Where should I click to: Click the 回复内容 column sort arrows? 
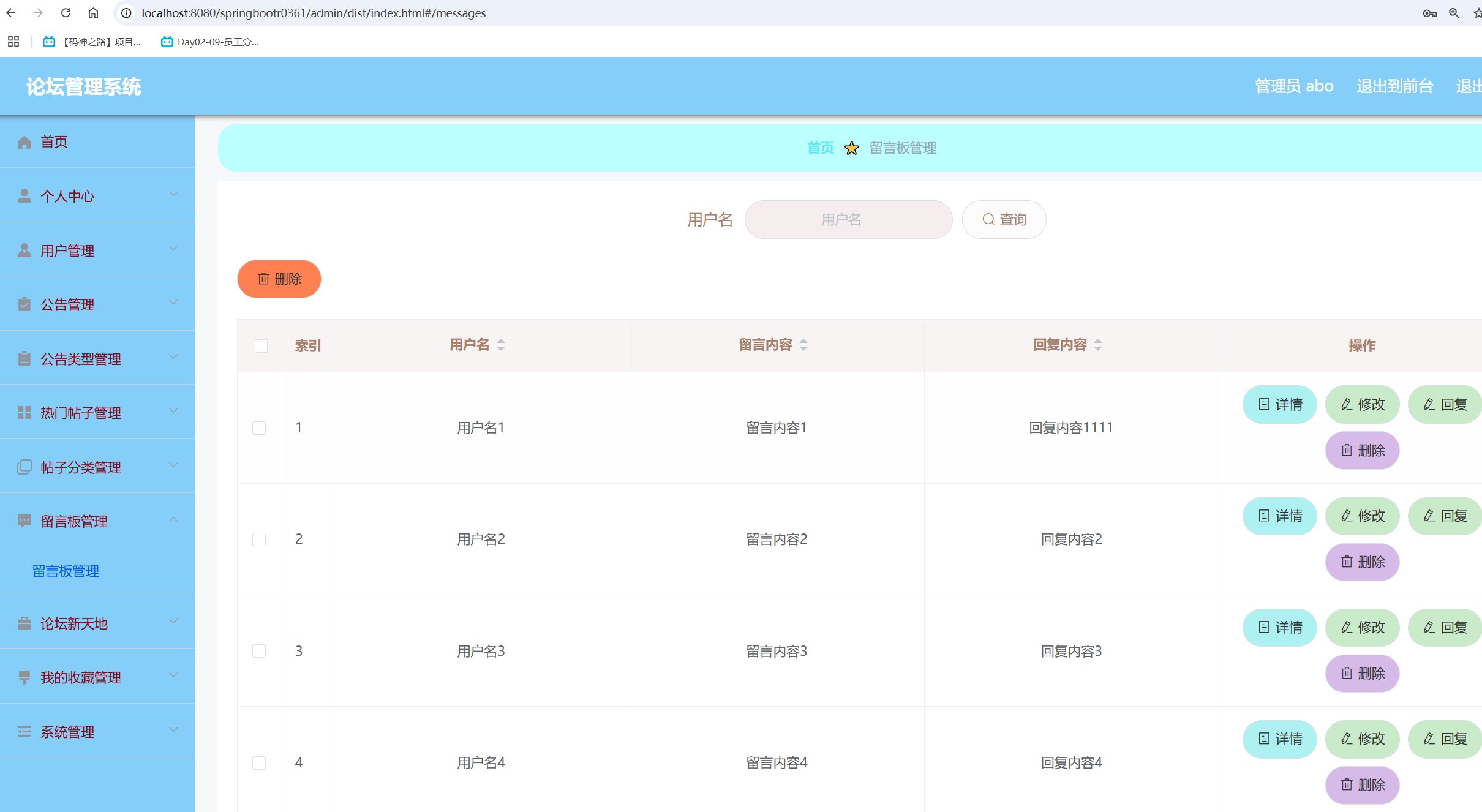coord(1098,345)
